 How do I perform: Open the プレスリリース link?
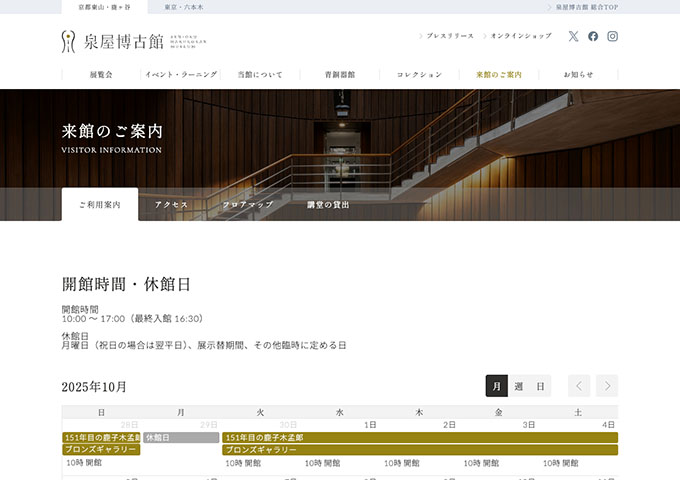[449, 36]
